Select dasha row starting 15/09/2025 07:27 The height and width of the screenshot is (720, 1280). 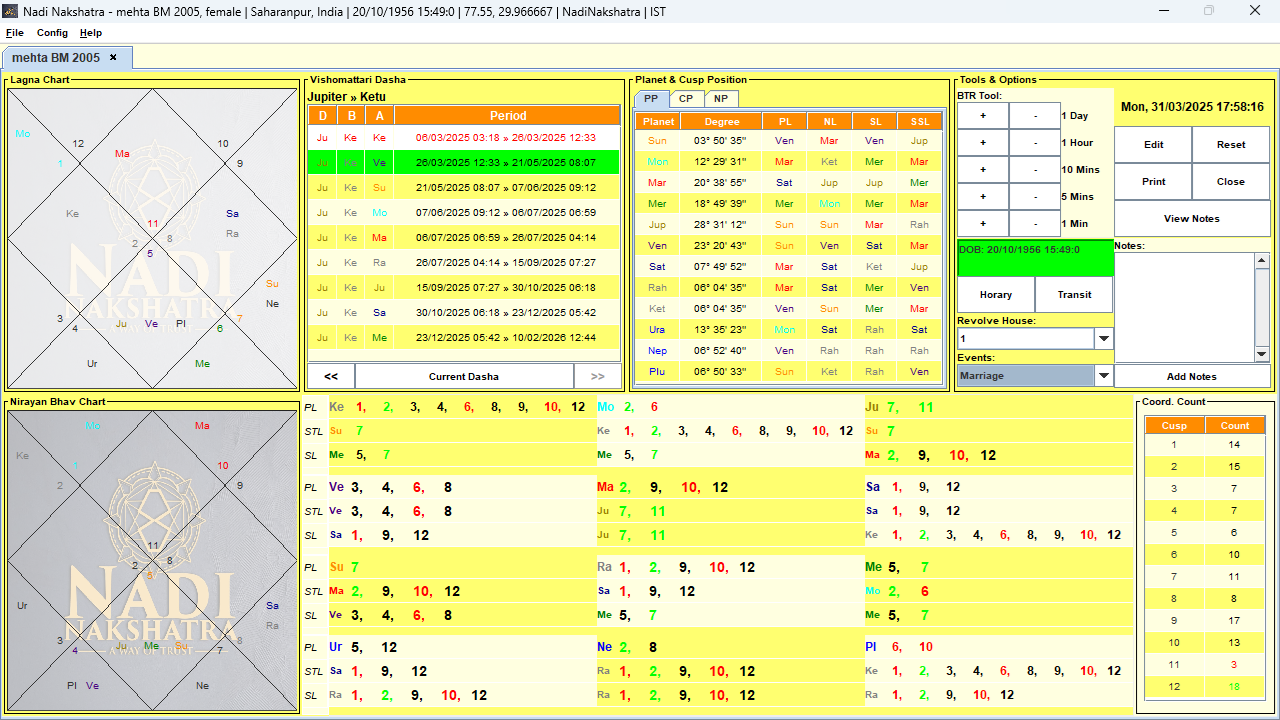pos(464,287)
